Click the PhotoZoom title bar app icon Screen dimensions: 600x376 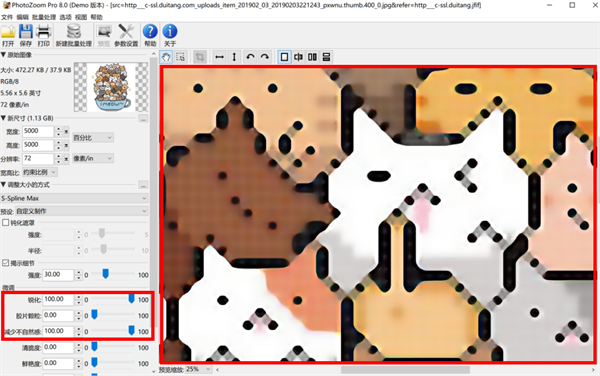tap(6, 5)
